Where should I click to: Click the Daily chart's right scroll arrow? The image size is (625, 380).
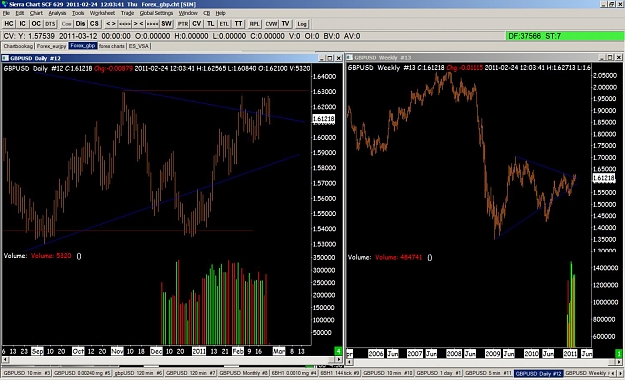tap(338, 360)
